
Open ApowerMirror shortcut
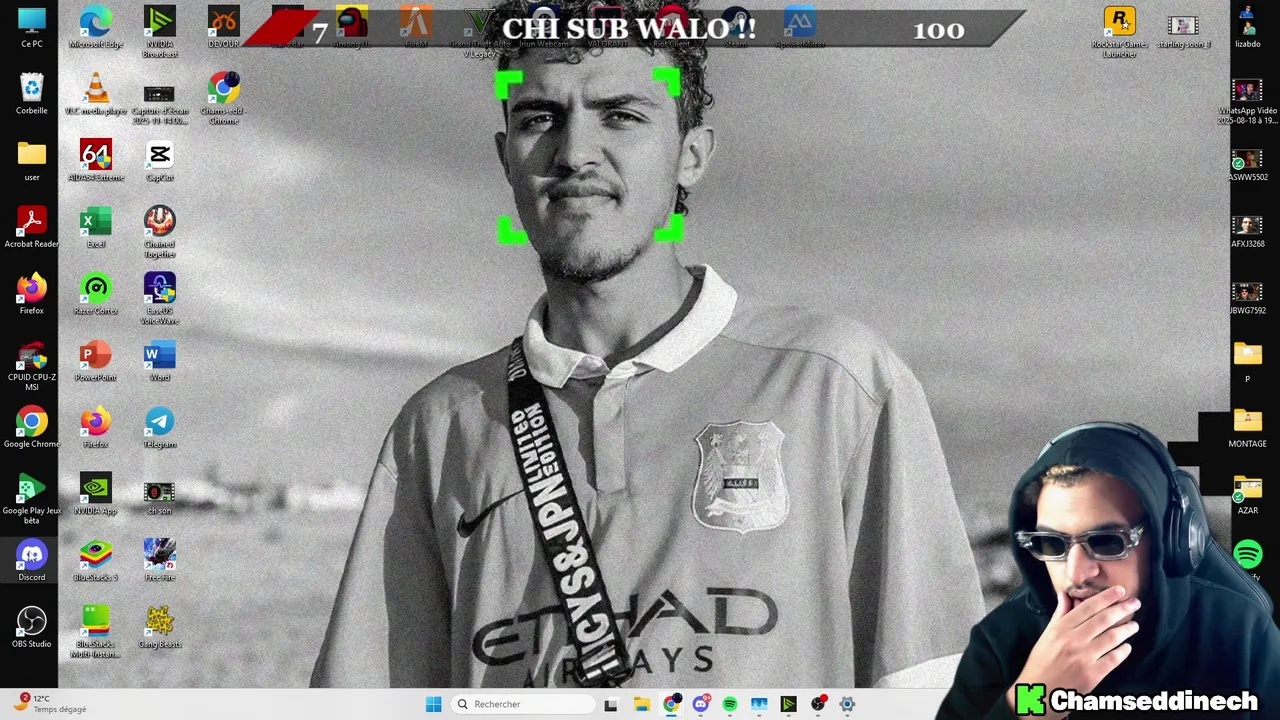click(799, 28)
